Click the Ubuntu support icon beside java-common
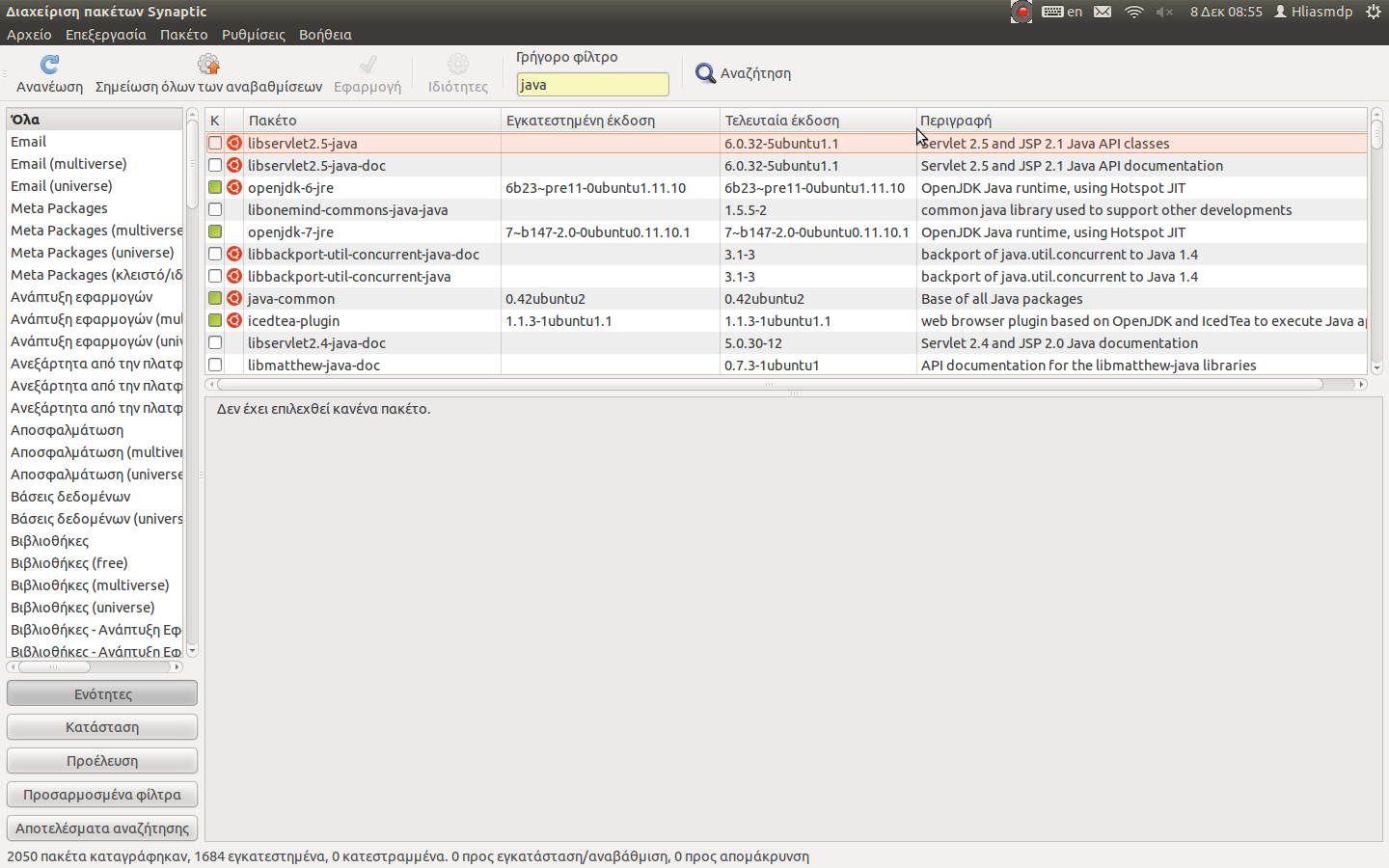The image size is (1389, 868). tap(234, 299)
